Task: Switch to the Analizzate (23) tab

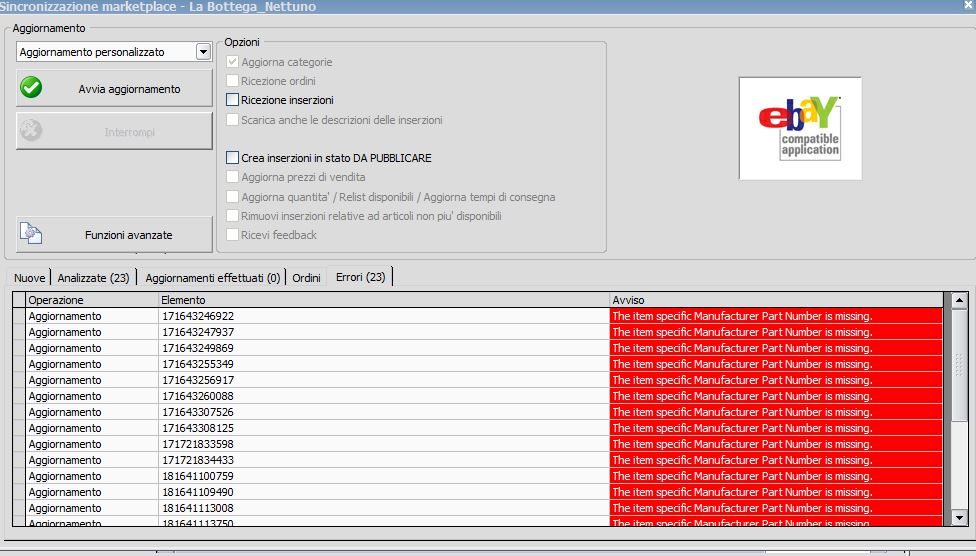Action: click(x=93, y=278)
